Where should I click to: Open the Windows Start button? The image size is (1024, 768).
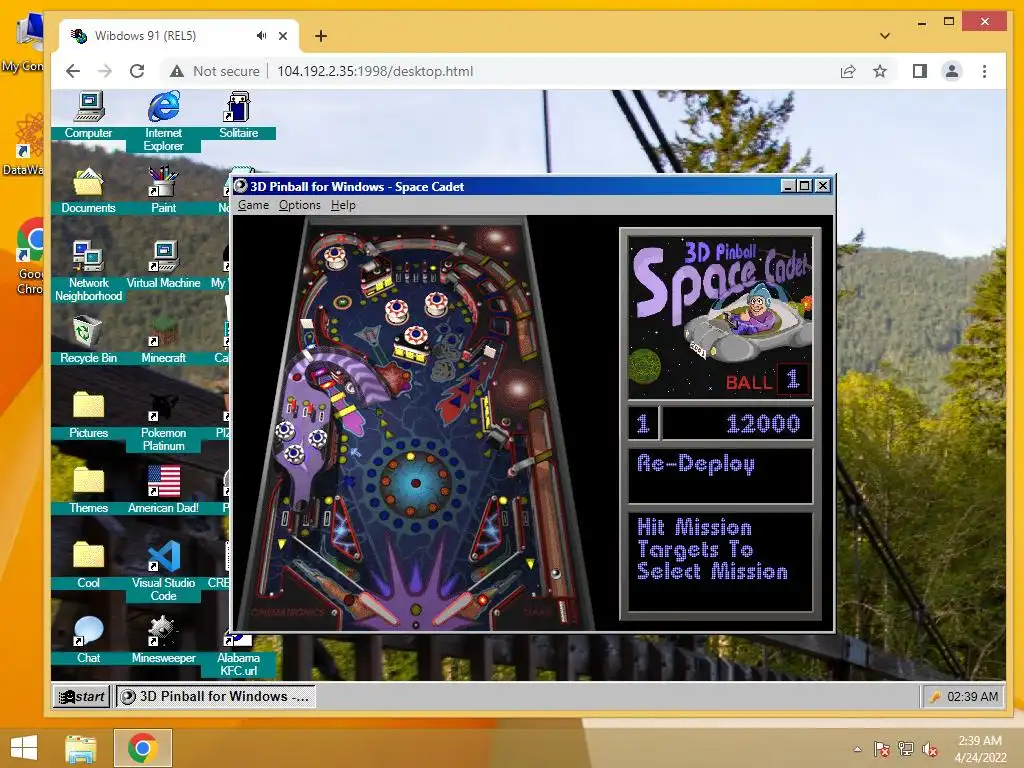[x=24, y=748]
